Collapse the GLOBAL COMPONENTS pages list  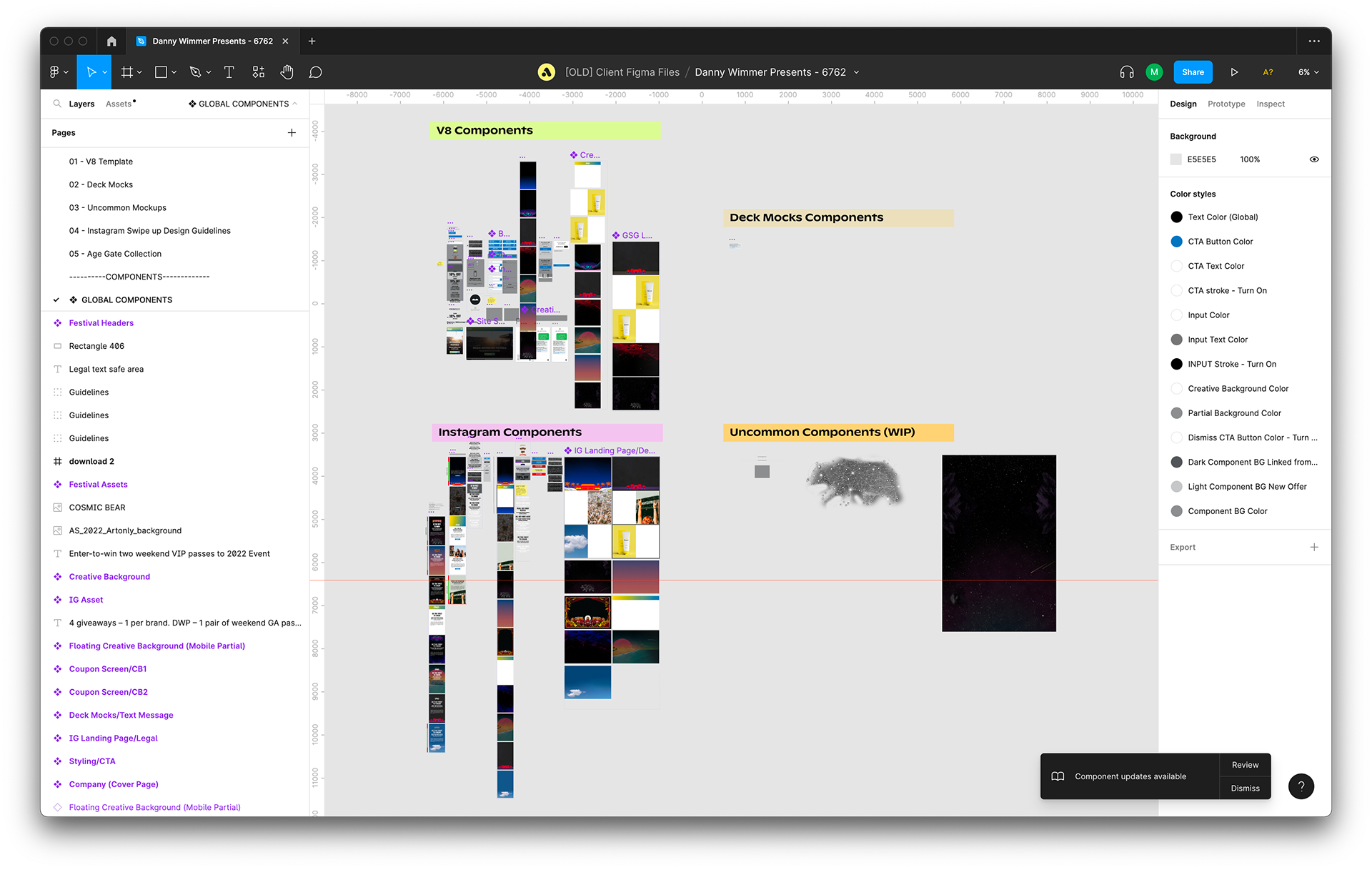[294, 104]
